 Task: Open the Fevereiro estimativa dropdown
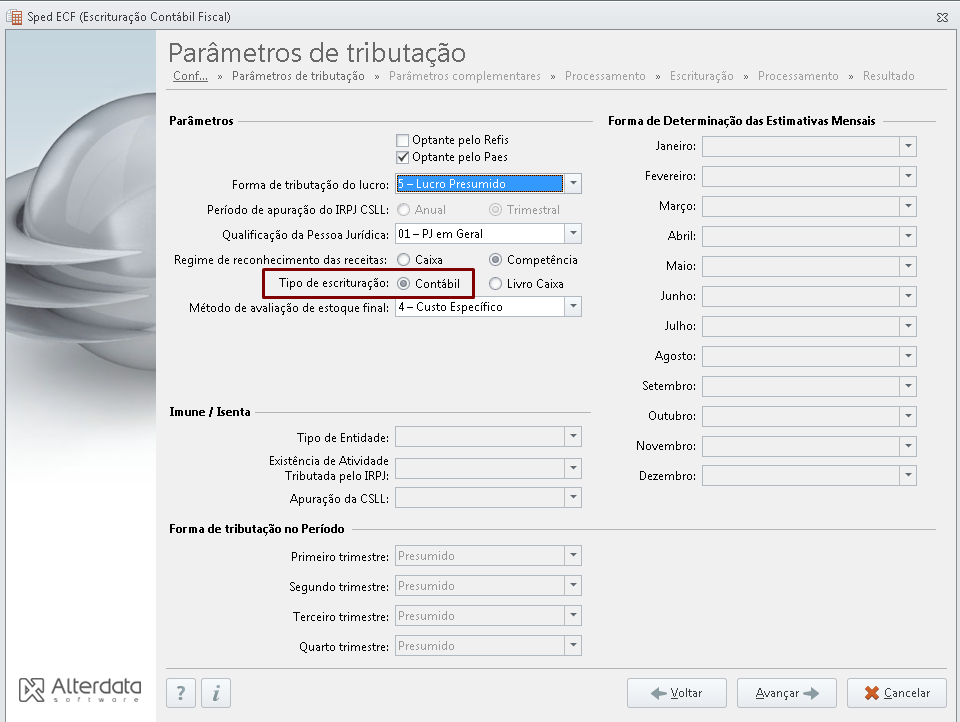coord(908,176)
